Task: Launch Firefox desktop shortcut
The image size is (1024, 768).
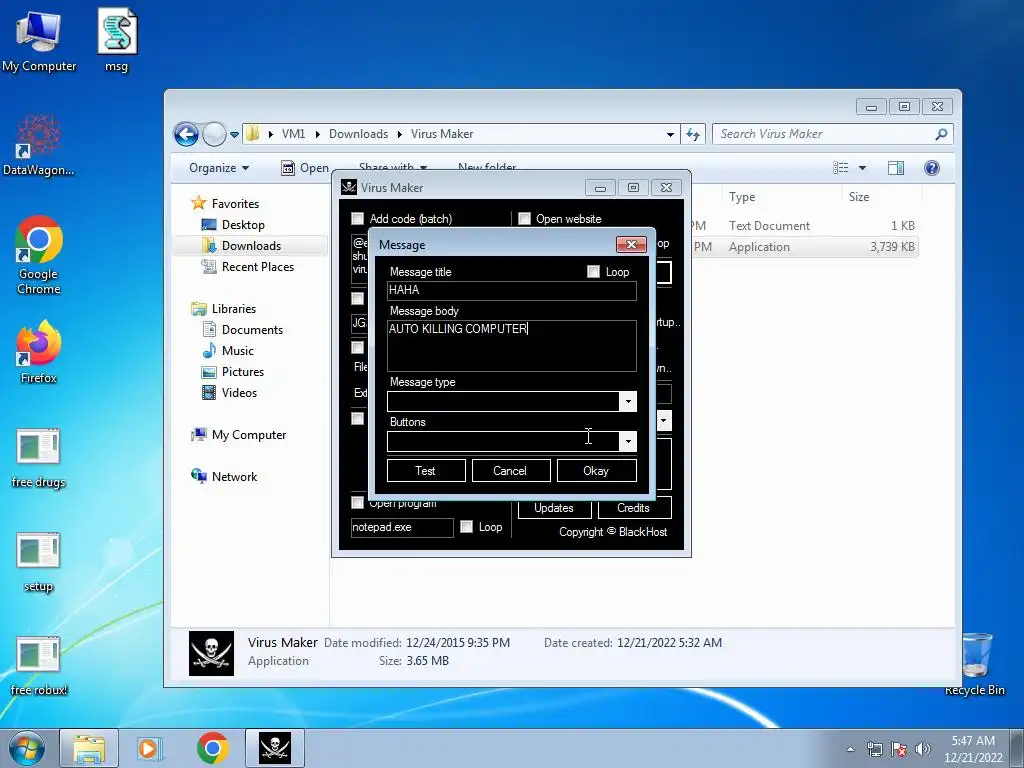Action: click(x=39, y=351)
